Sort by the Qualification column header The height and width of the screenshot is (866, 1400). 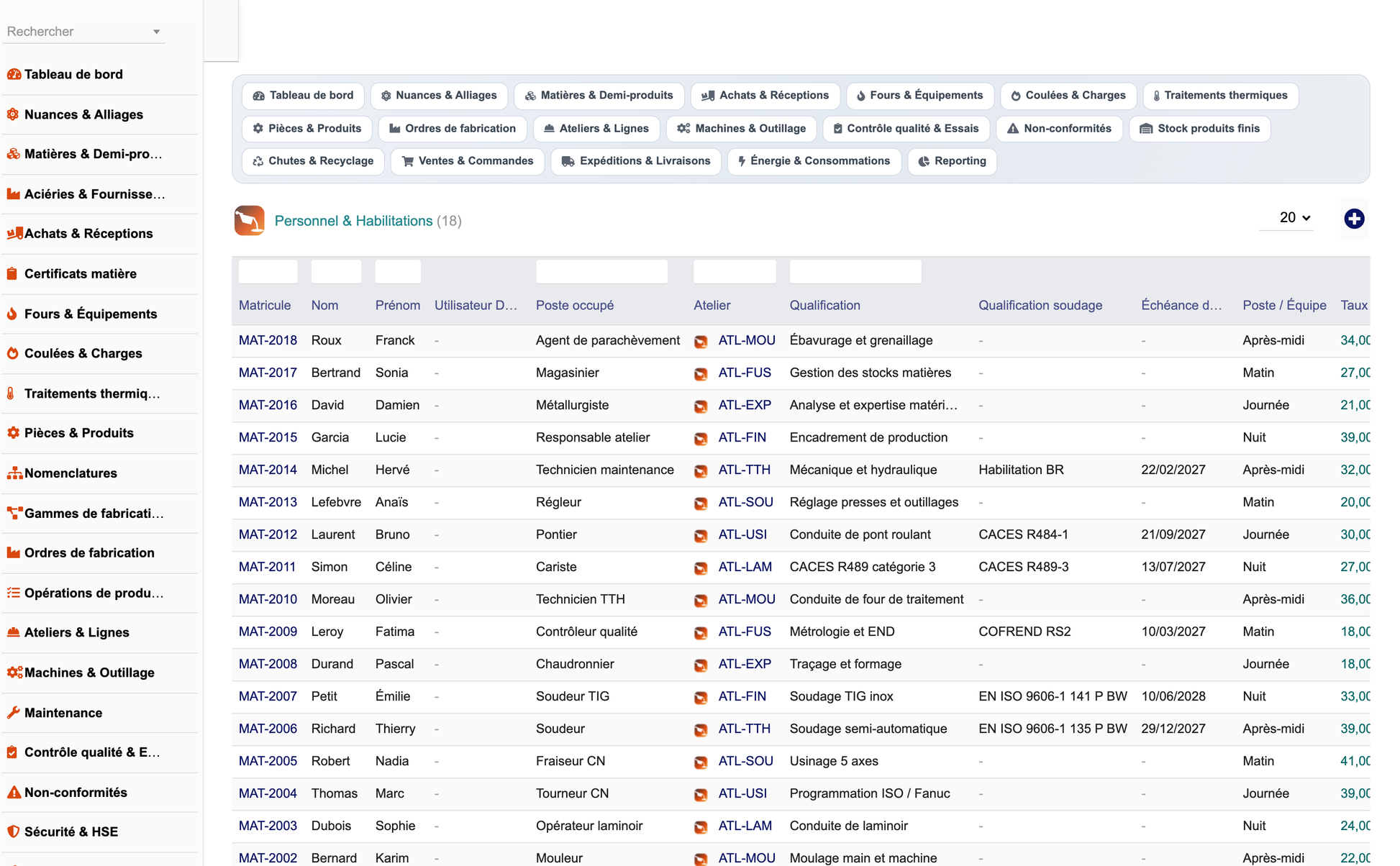tap(824, 305)
